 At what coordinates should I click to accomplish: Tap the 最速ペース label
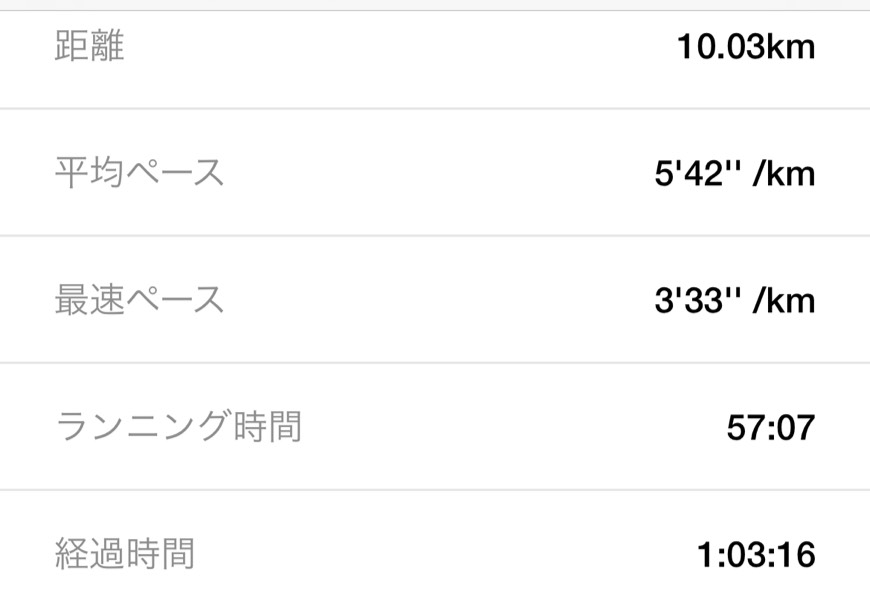[x=139, y=300]
